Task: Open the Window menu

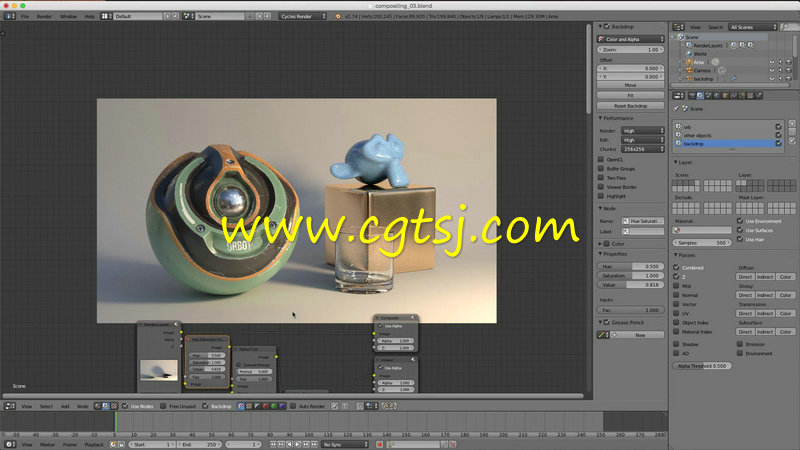Action: [68, 16]
